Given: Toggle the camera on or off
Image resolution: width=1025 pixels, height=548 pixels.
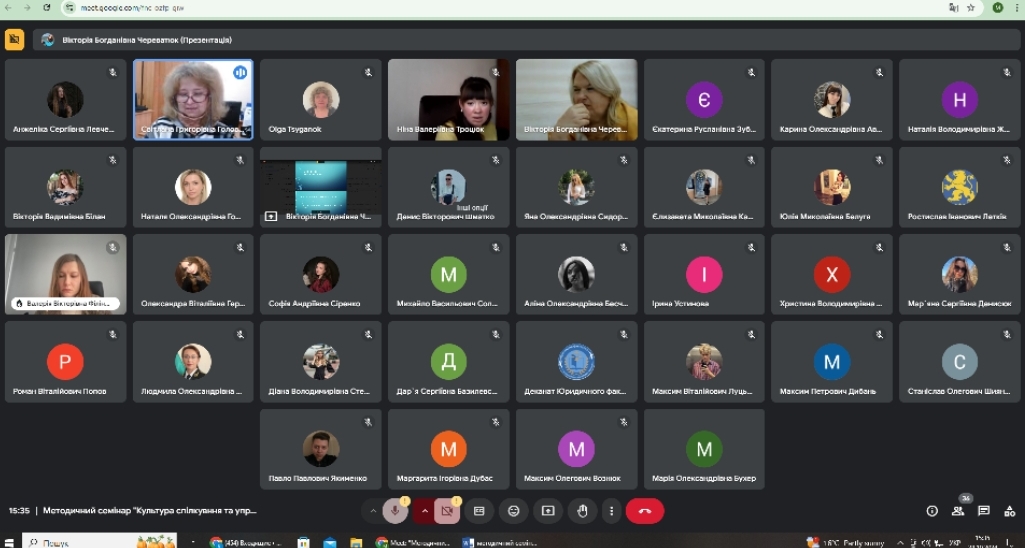Looking at the screenshot, I should [x=447, y=511].
